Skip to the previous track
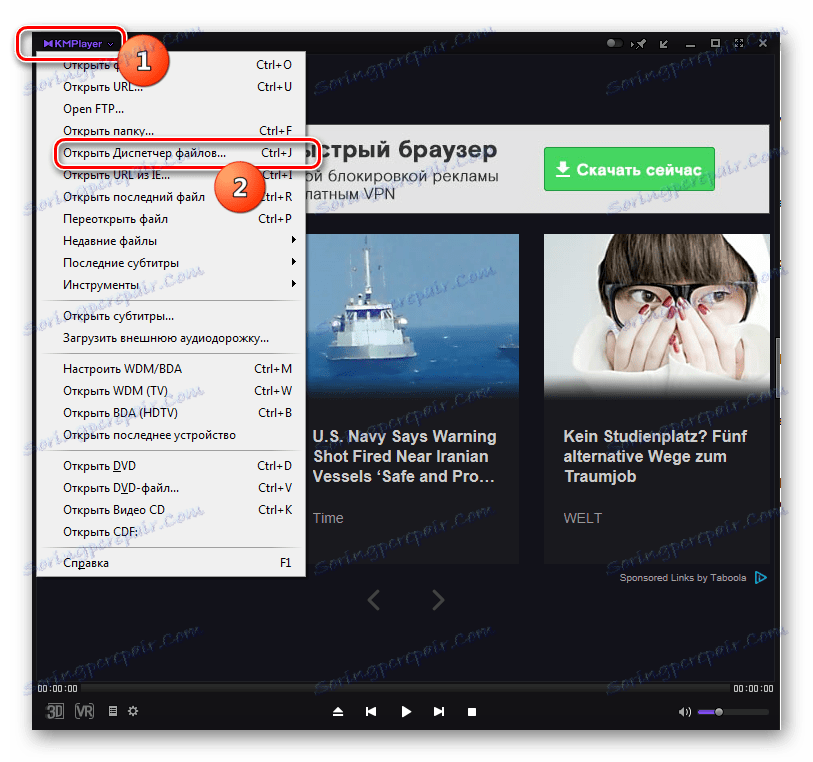Image resolution: width=813 pixels, height=762 pixels. [x=371, y=712]
